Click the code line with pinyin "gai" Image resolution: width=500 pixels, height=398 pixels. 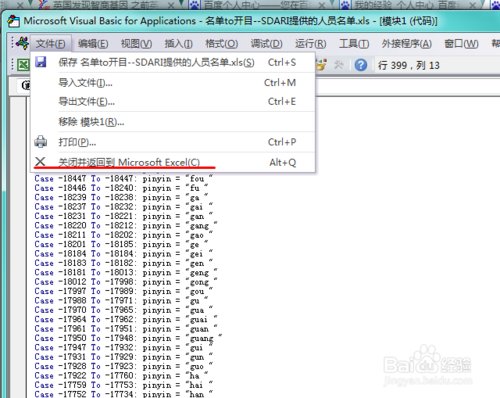tap(124, 207)
